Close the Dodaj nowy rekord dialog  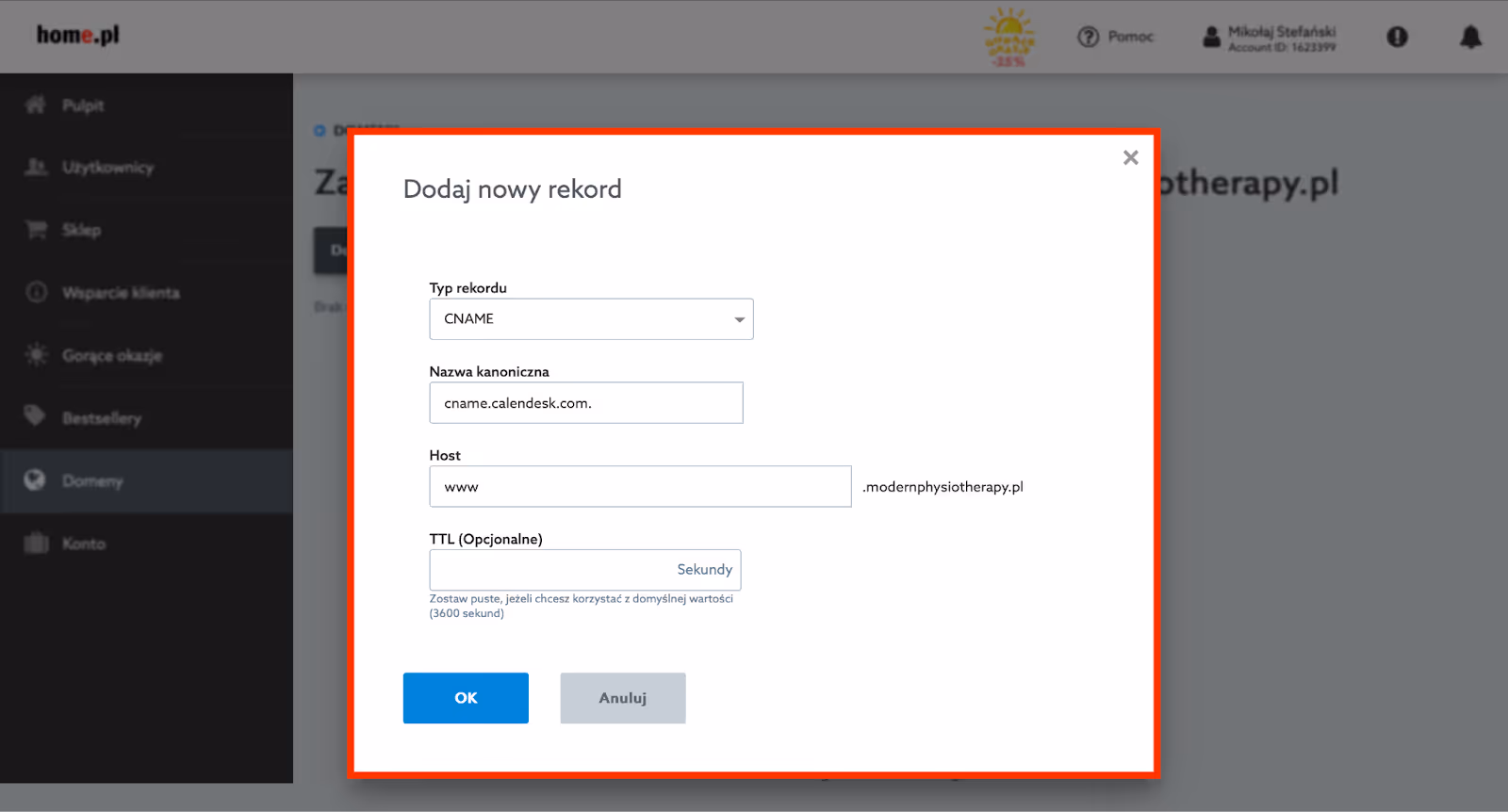1131,157
